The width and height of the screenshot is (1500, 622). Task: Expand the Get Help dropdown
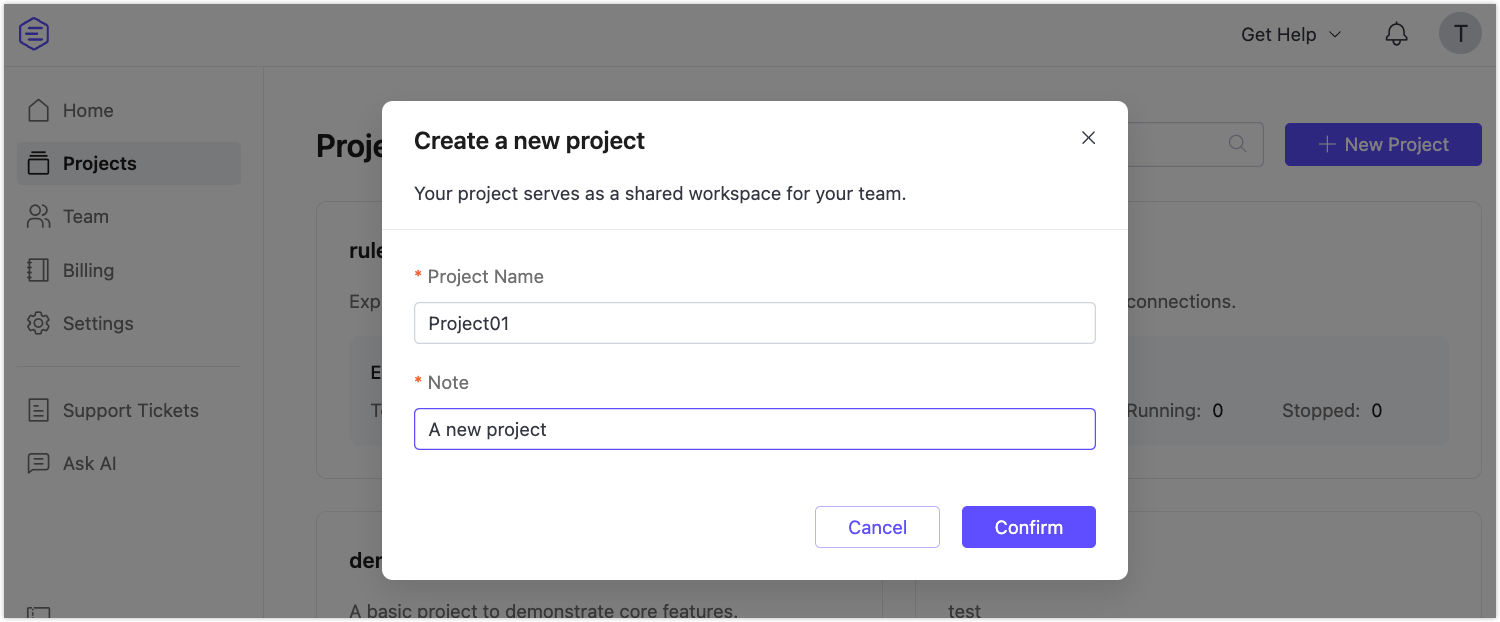(x=1290, y=33)
